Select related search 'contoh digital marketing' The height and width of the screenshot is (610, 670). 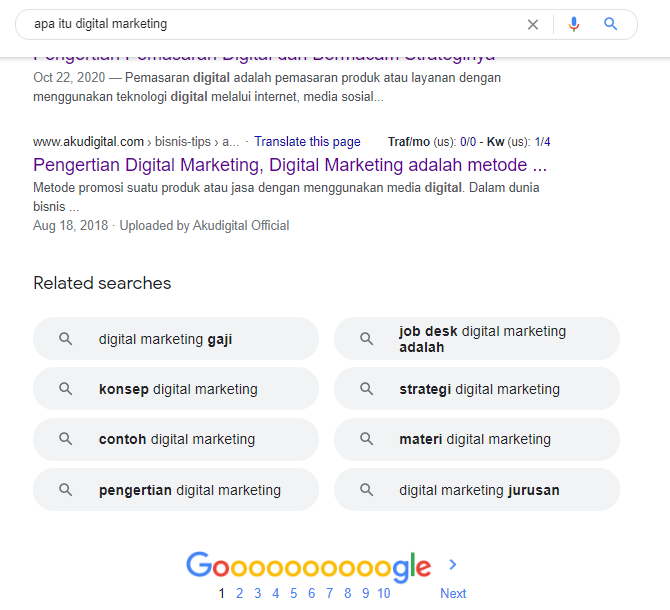pos(176,439)
